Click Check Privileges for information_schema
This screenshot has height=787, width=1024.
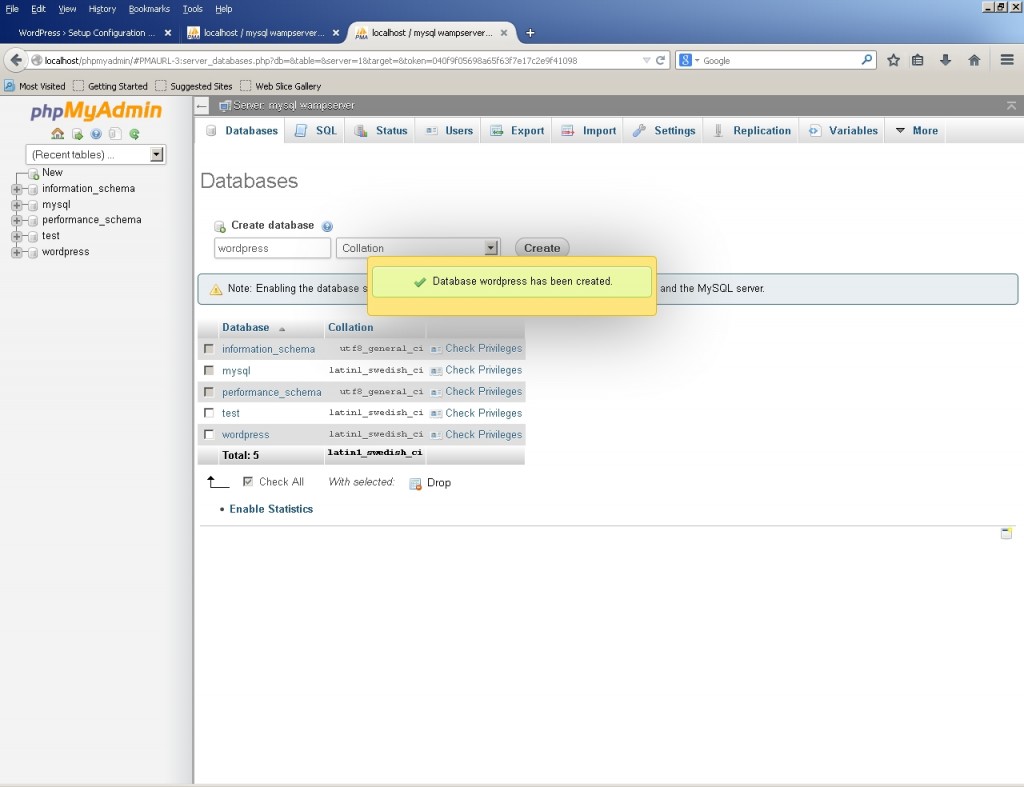coord(484,349)
